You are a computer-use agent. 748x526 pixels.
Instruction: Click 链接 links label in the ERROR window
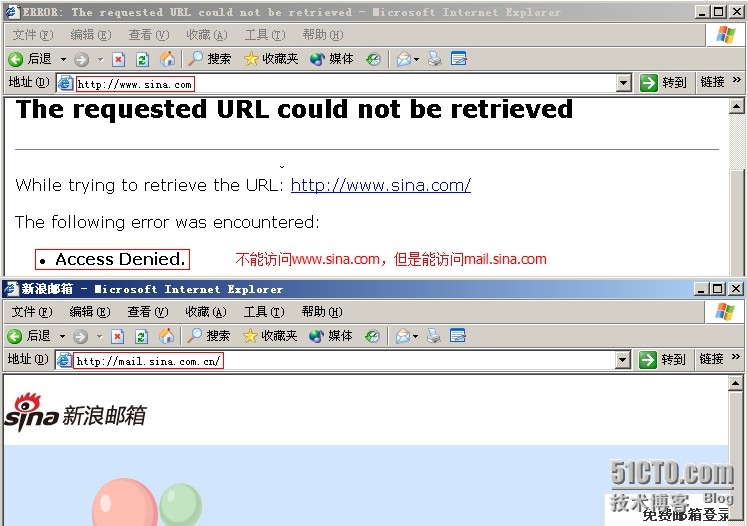tap(713, 82)
